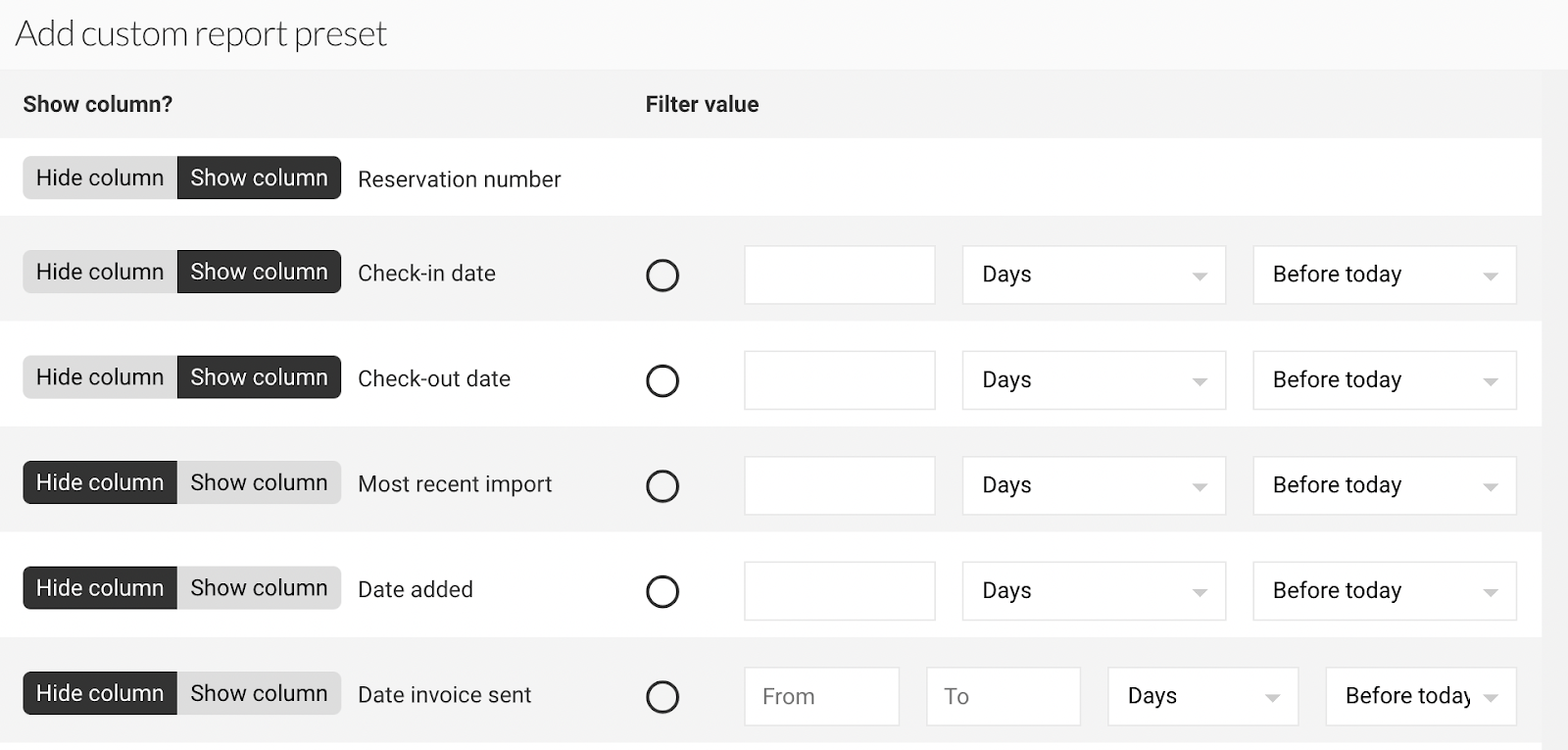The image size is (1568, 750).
Task: Show the Date added column
Action: coord(259,588)
